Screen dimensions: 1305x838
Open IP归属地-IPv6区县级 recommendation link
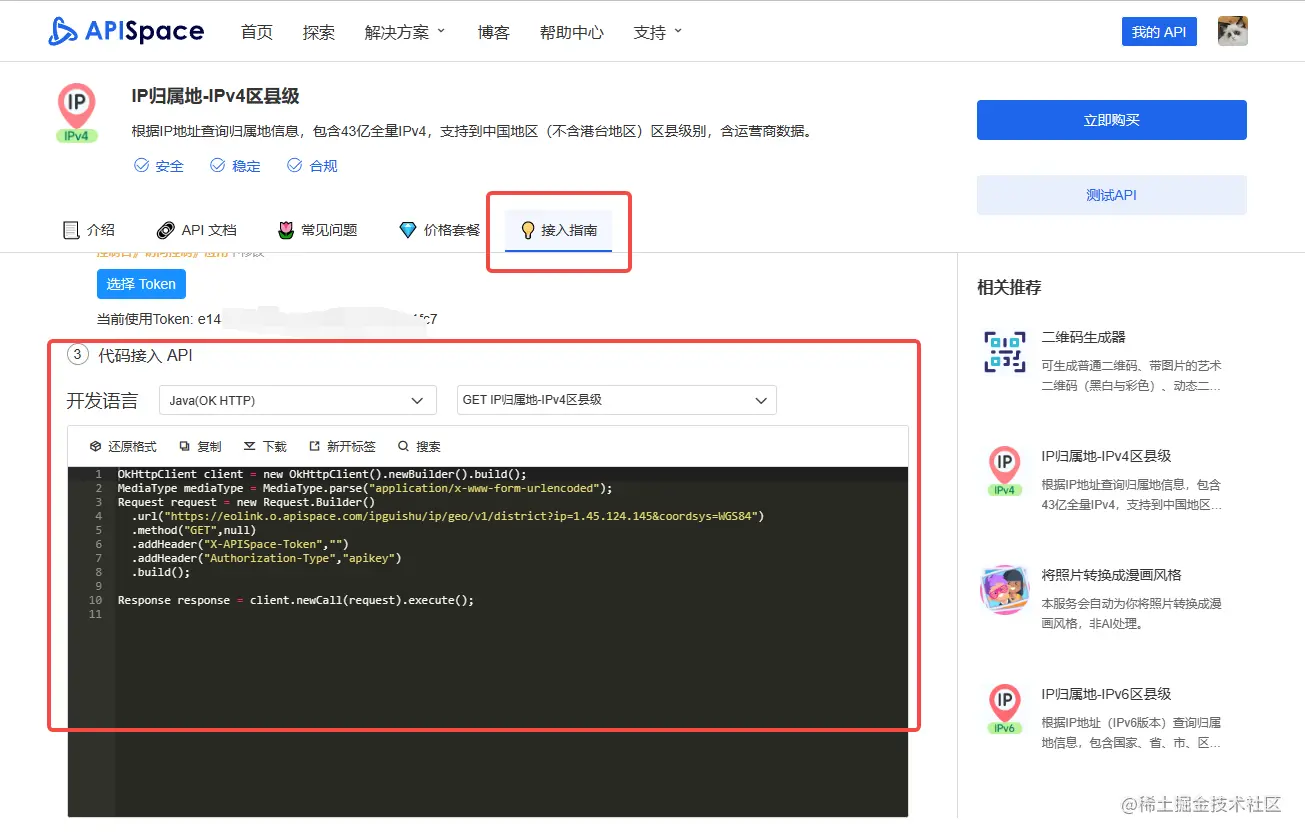[x=1106, y=694]
